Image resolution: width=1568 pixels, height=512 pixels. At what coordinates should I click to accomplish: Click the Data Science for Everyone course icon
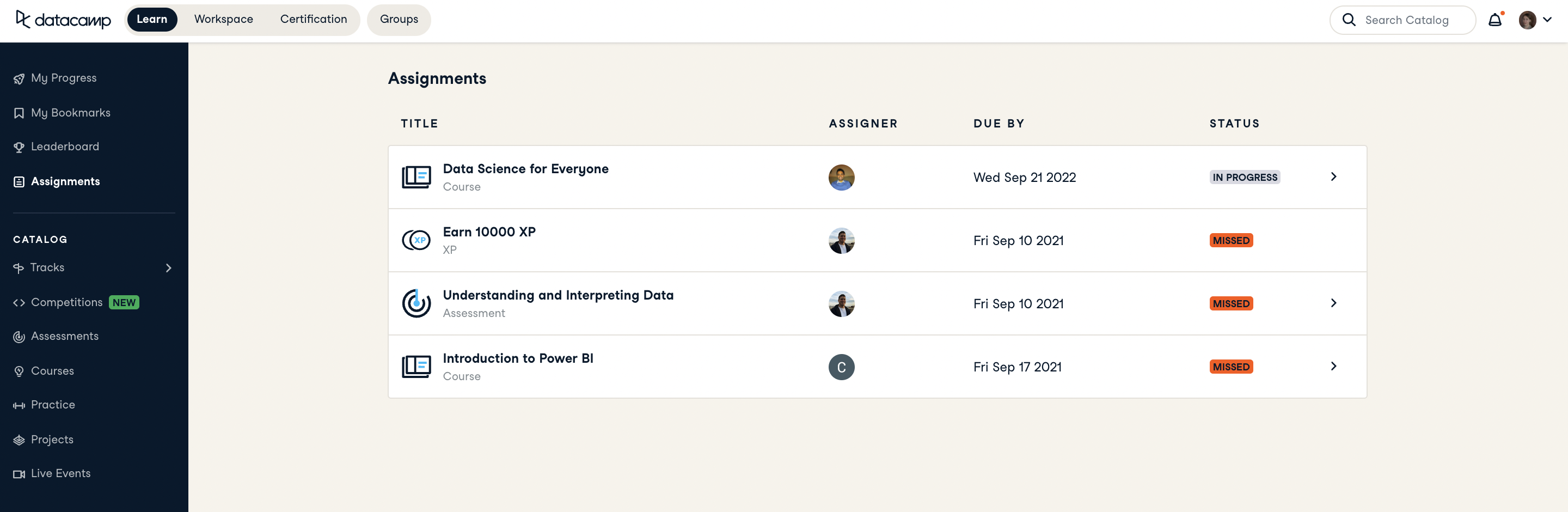(x=416, y=177)
